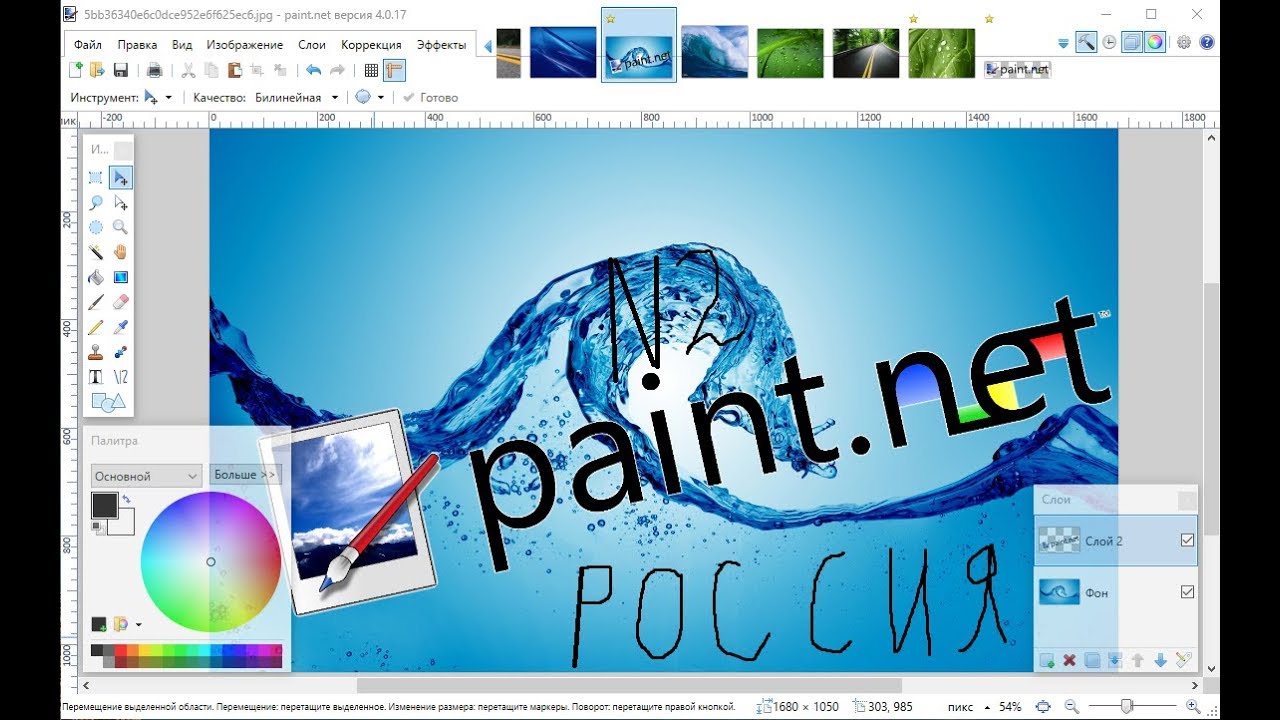Select the Magic Wand tool
This screenshot has width=1280, height=720.
(x=96, y=252)
